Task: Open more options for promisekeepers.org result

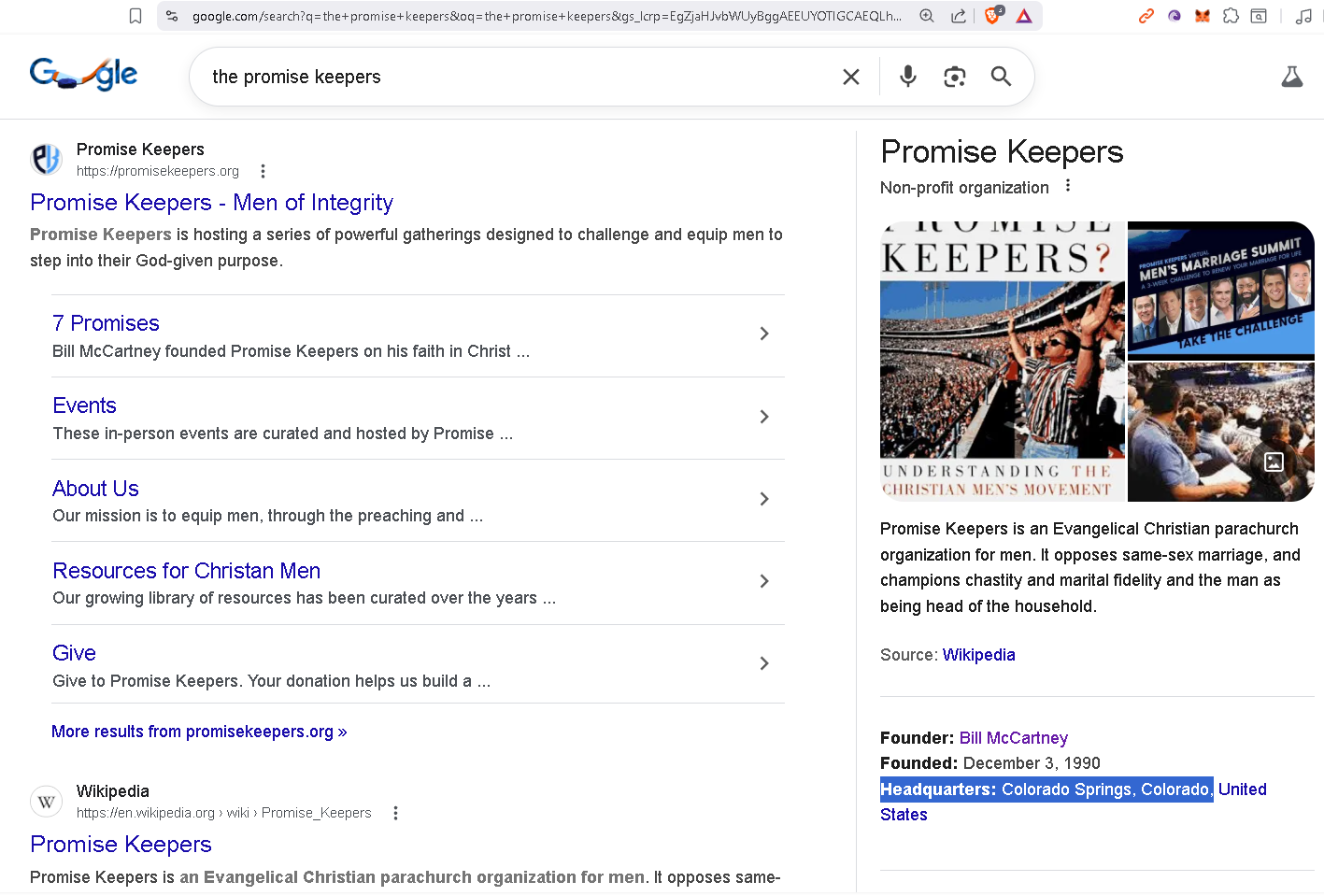Action: (x=263, y=171)
